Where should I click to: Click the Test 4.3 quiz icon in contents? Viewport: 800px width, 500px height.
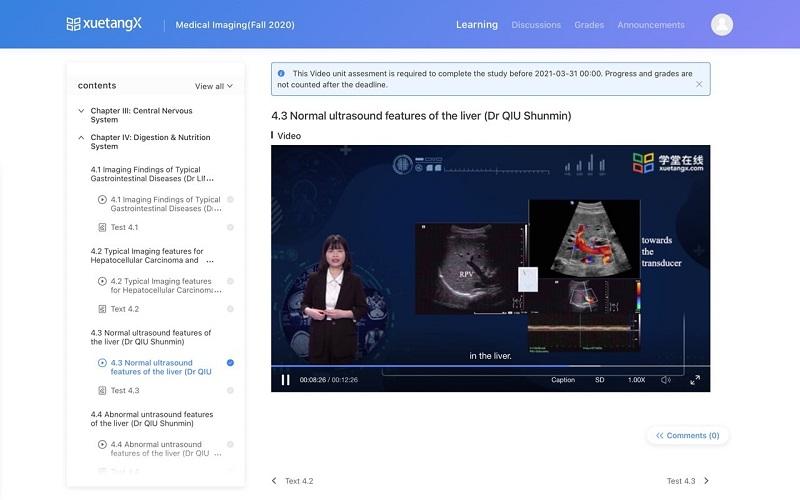pos(102,391)
